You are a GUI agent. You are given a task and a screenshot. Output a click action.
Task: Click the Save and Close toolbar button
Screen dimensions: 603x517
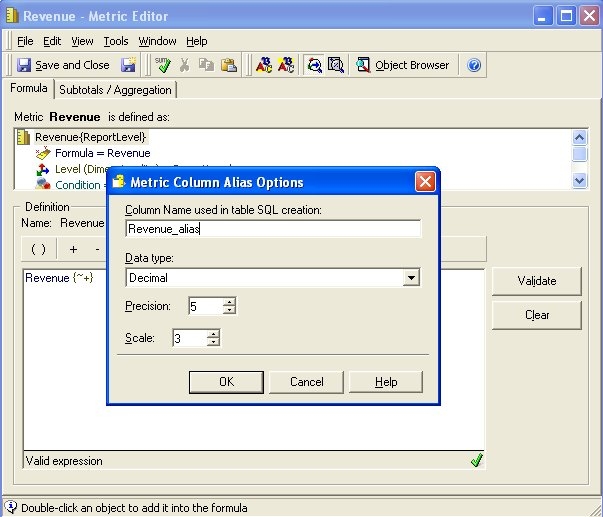click(x=63, y=65)
